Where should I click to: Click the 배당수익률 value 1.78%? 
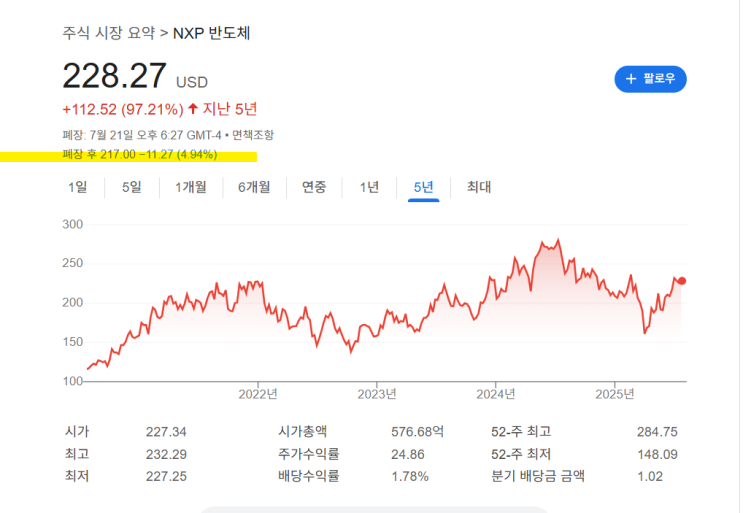[410, 477]
